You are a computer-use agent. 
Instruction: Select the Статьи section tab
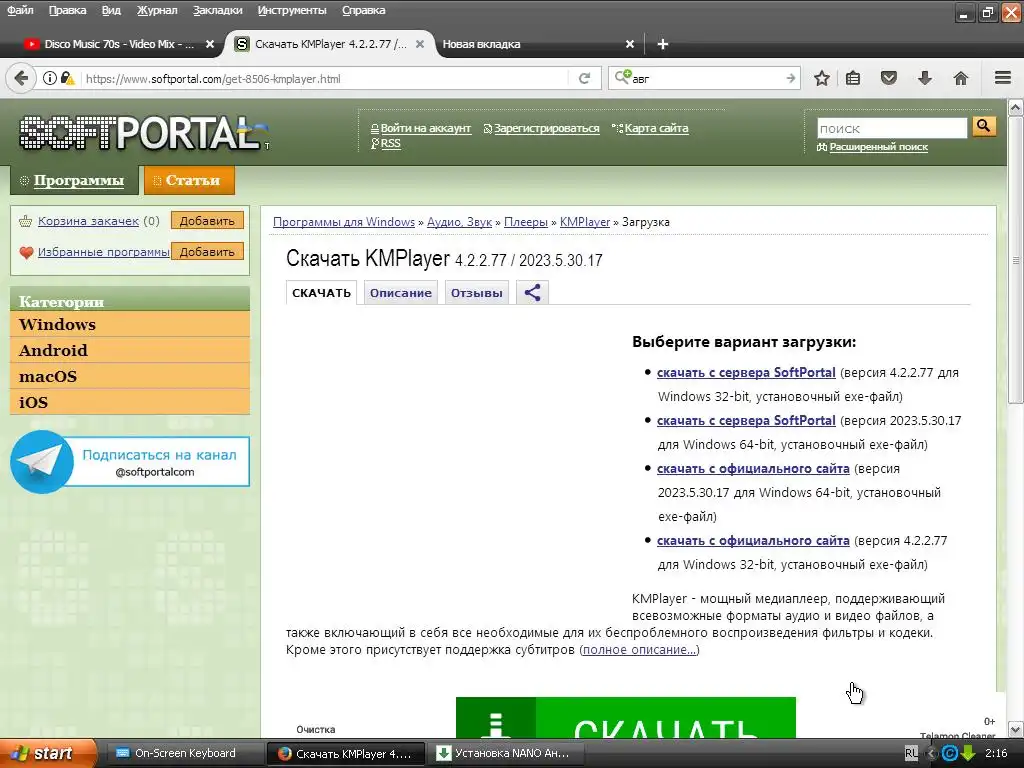click(189, 180)
